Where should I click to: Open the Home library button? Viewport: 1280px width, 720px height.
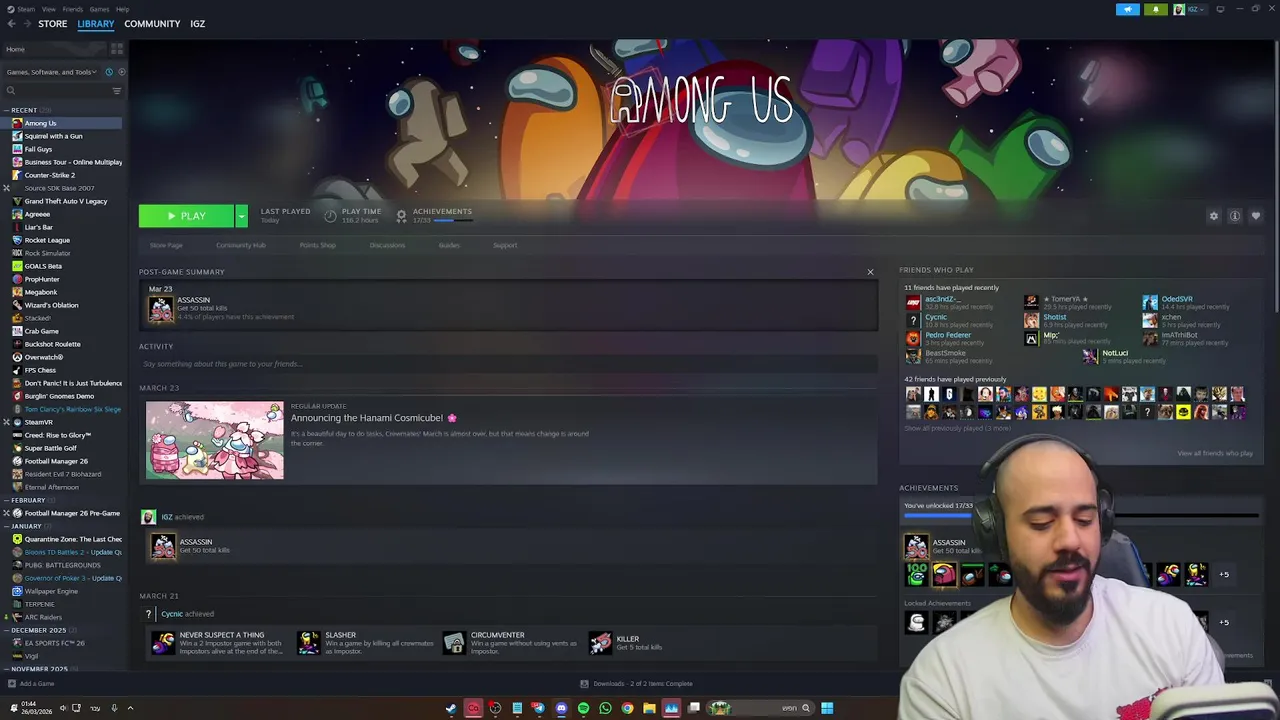(55, 49)
